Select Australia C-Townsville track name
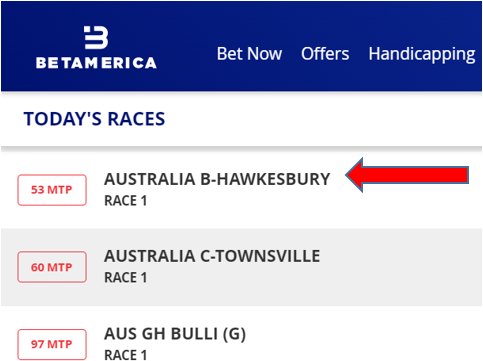 [x=212, y=256]
